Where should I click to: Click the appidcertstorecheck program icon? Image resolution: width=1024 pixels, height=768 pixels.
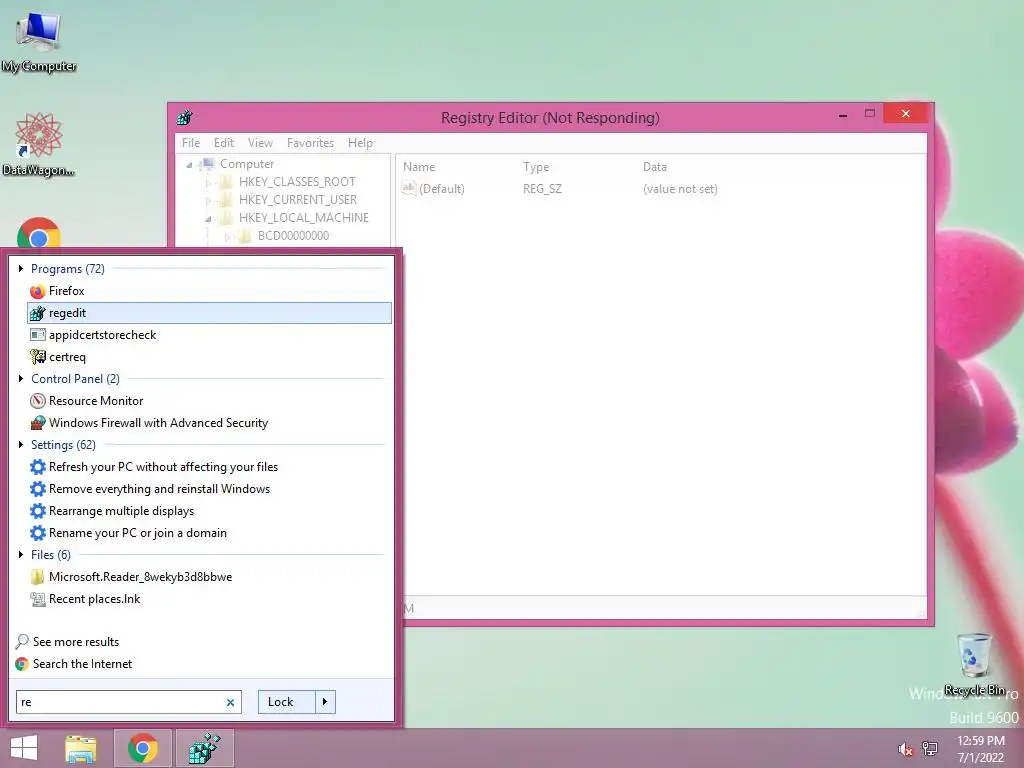[x=38, y=335]
